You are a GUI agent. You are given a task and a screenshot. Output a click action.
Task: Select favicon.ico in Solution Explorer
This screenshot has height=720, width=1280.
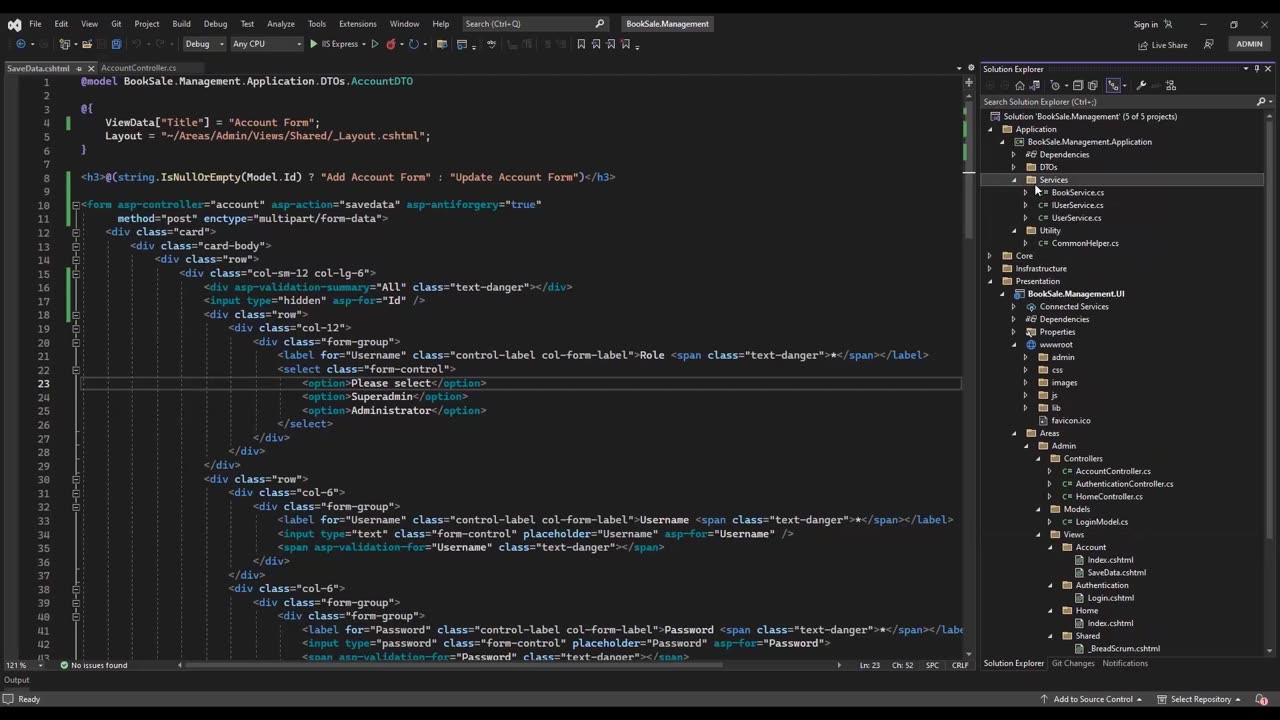[1070, 421]
